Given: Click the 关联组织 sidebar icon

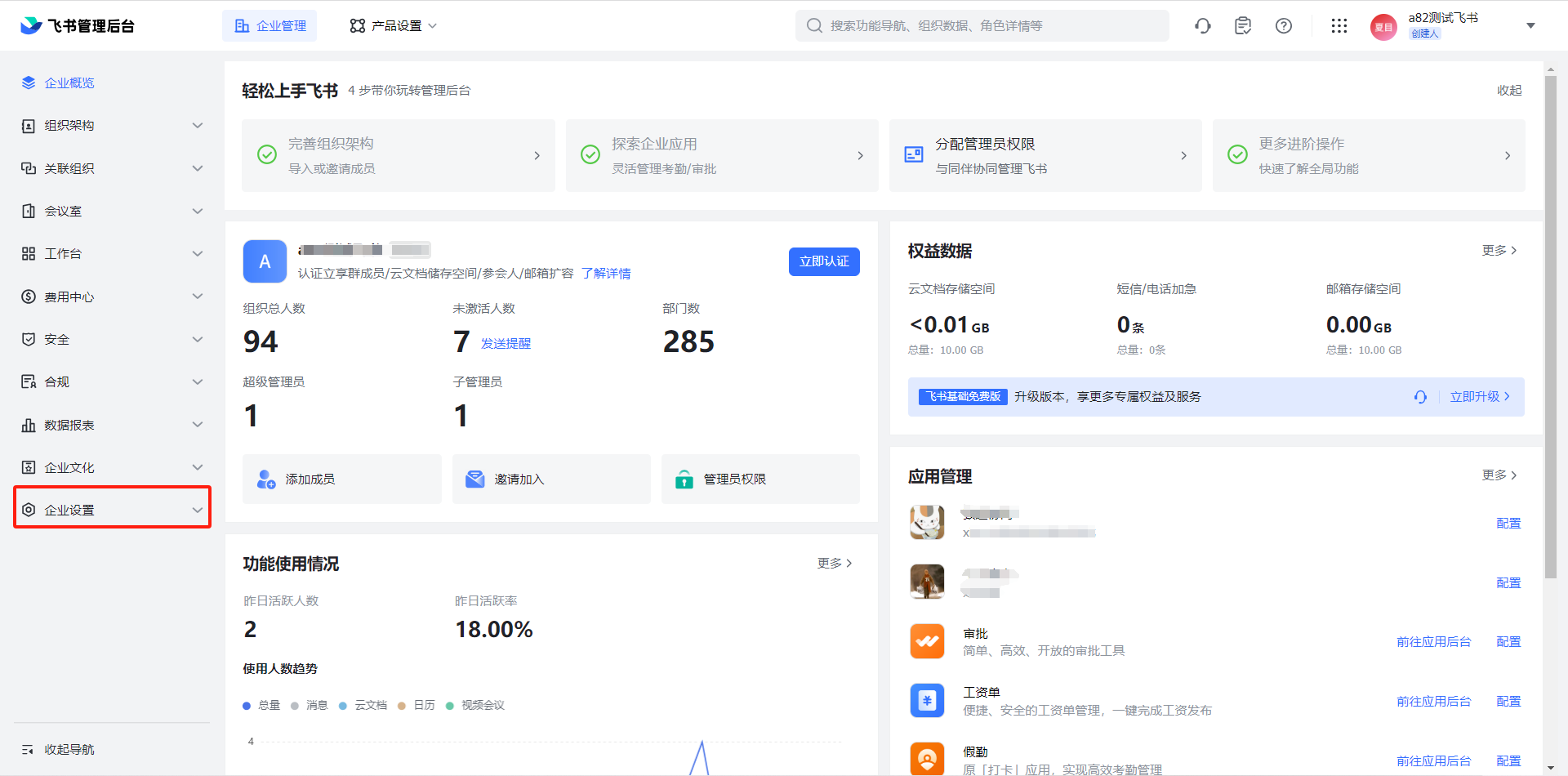Looking at the screenshot, I should [29, 168].
